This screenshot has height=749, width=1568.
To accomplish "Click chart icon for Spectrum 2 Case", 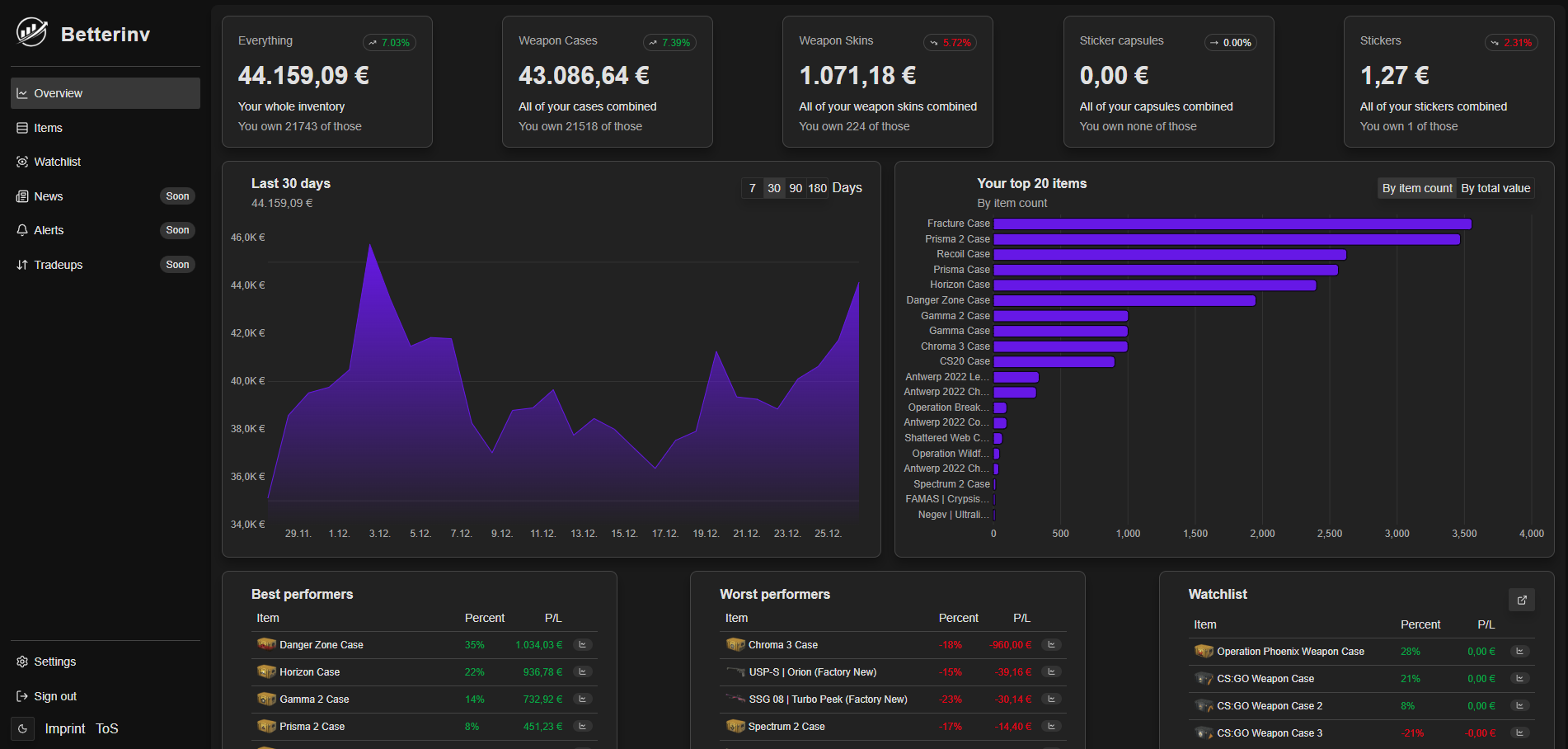I will [1051, 727].
